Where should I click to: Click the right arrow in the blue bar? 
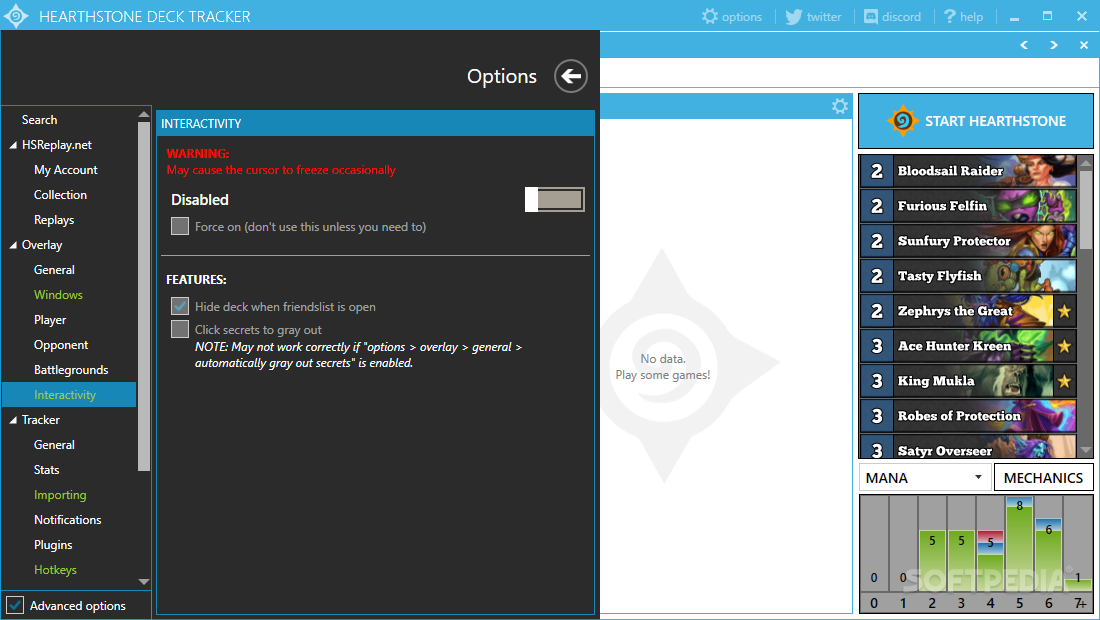pyautogui.click(x=1054, y=45)
